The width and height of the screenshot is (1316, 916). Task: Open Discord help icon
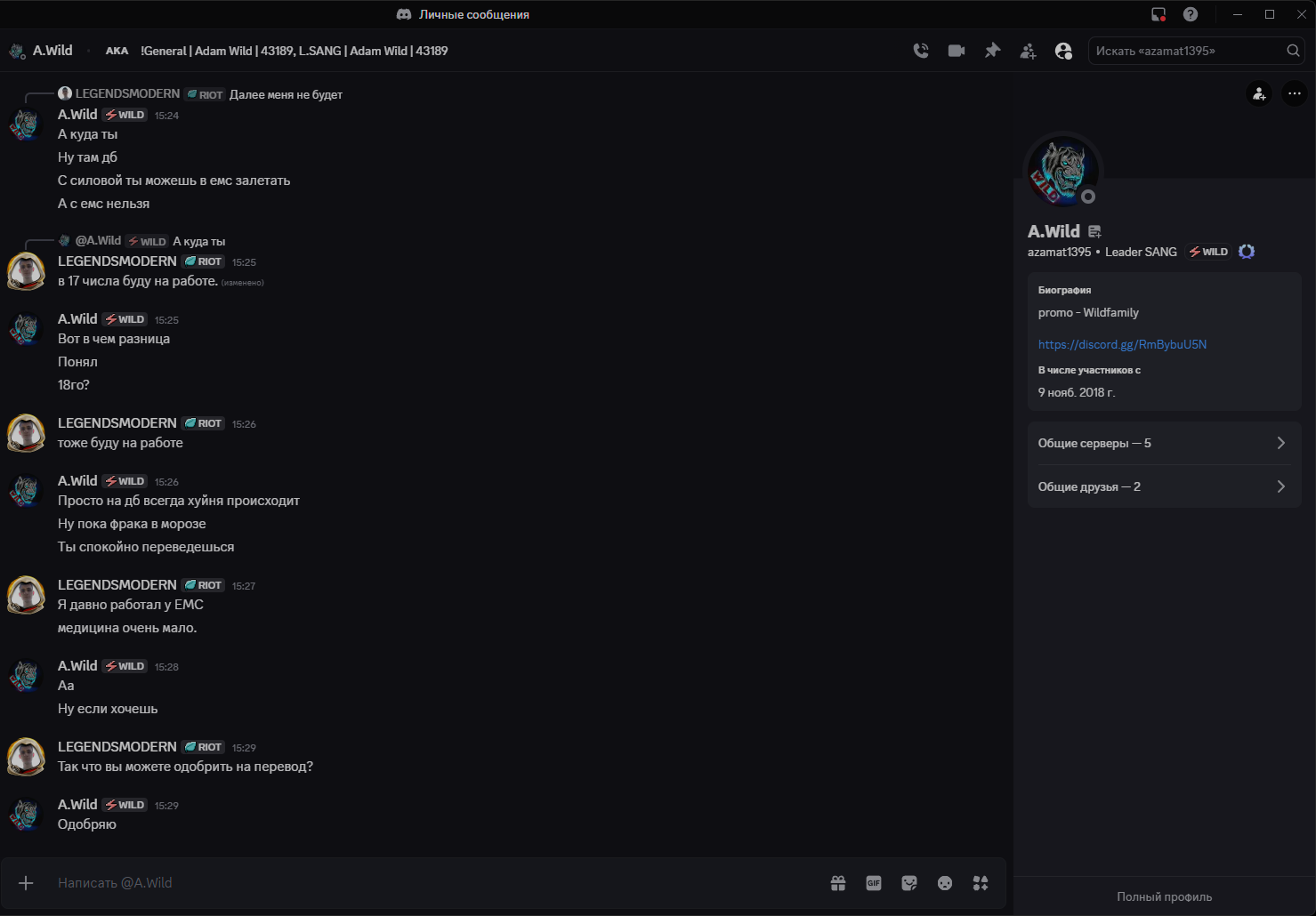click(1191, 14)
